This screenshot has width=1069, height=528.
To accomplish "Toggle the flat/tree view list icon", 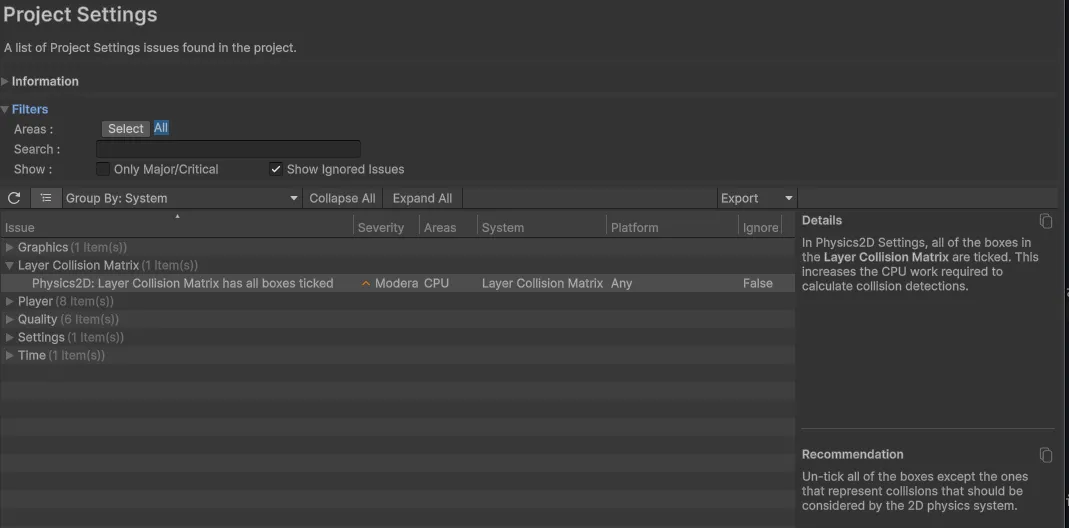I will (46, 198).
